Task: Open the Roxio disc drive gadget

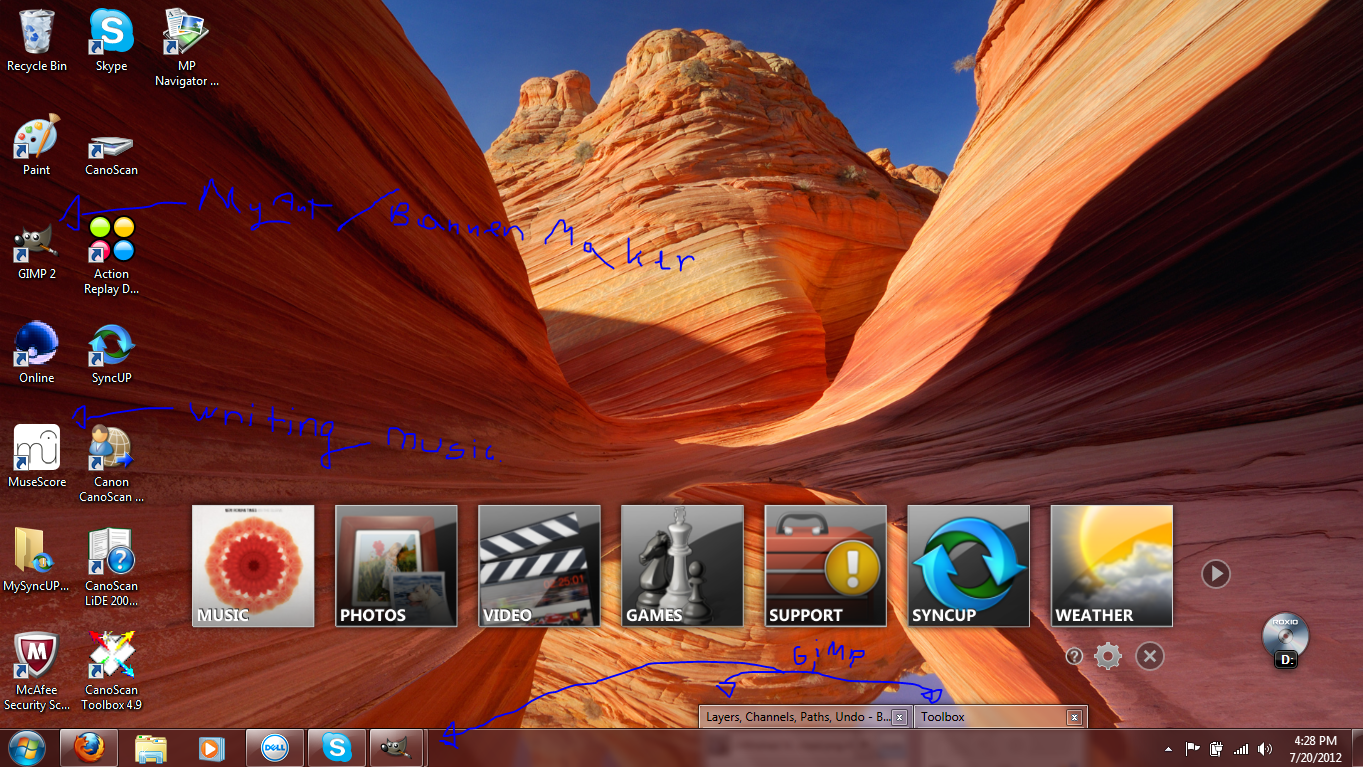Action: (x=1284, y=639)
